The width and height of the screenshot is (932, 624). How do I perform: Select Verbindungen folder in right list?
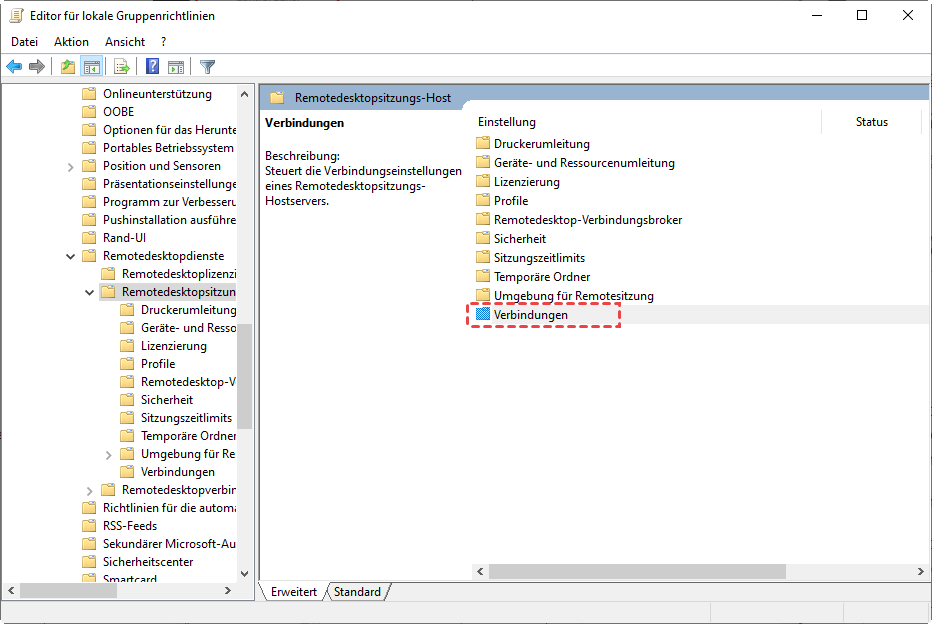(530, 315)
